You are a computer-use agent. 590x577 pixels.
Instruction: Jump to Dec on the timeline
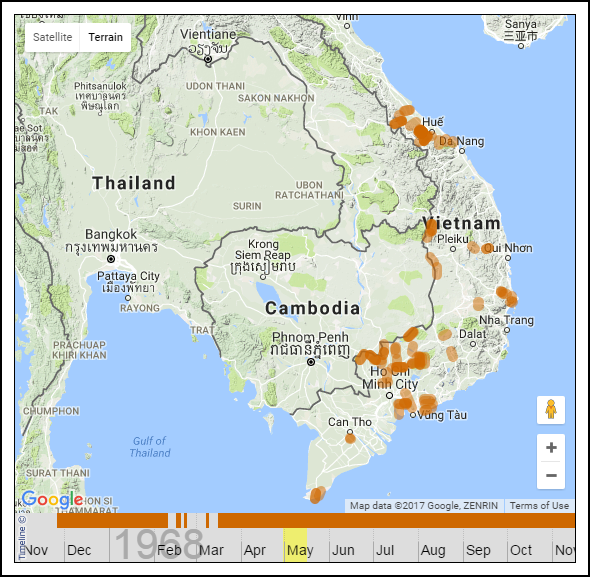(x=79, y=550)
